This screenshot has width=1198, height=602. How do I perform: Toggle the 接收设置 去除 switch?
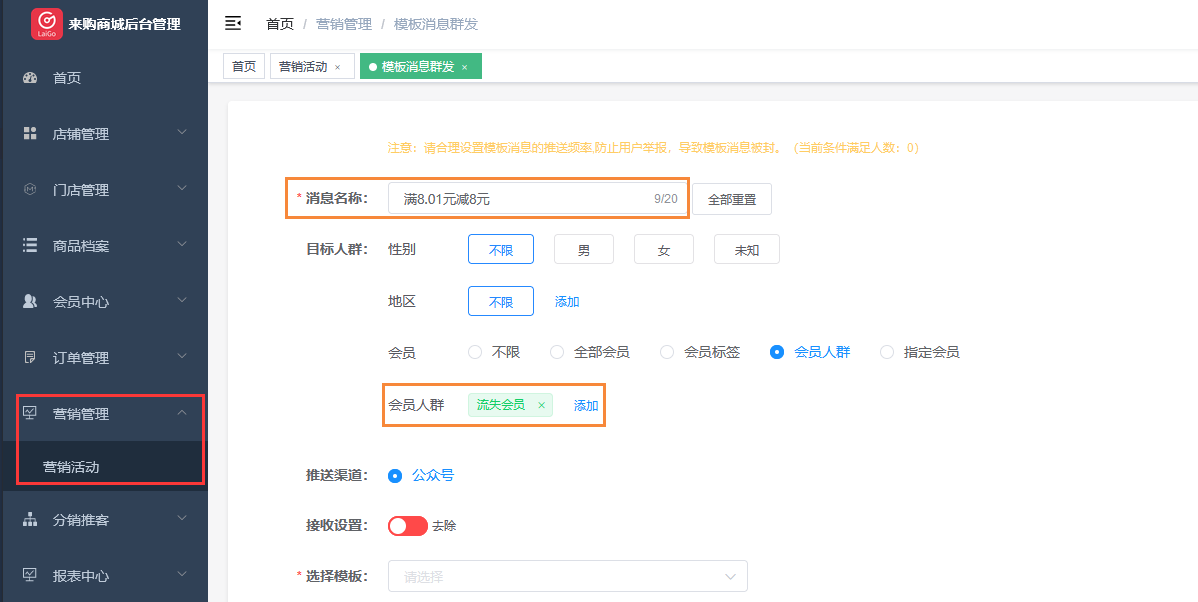click(407, 526)
